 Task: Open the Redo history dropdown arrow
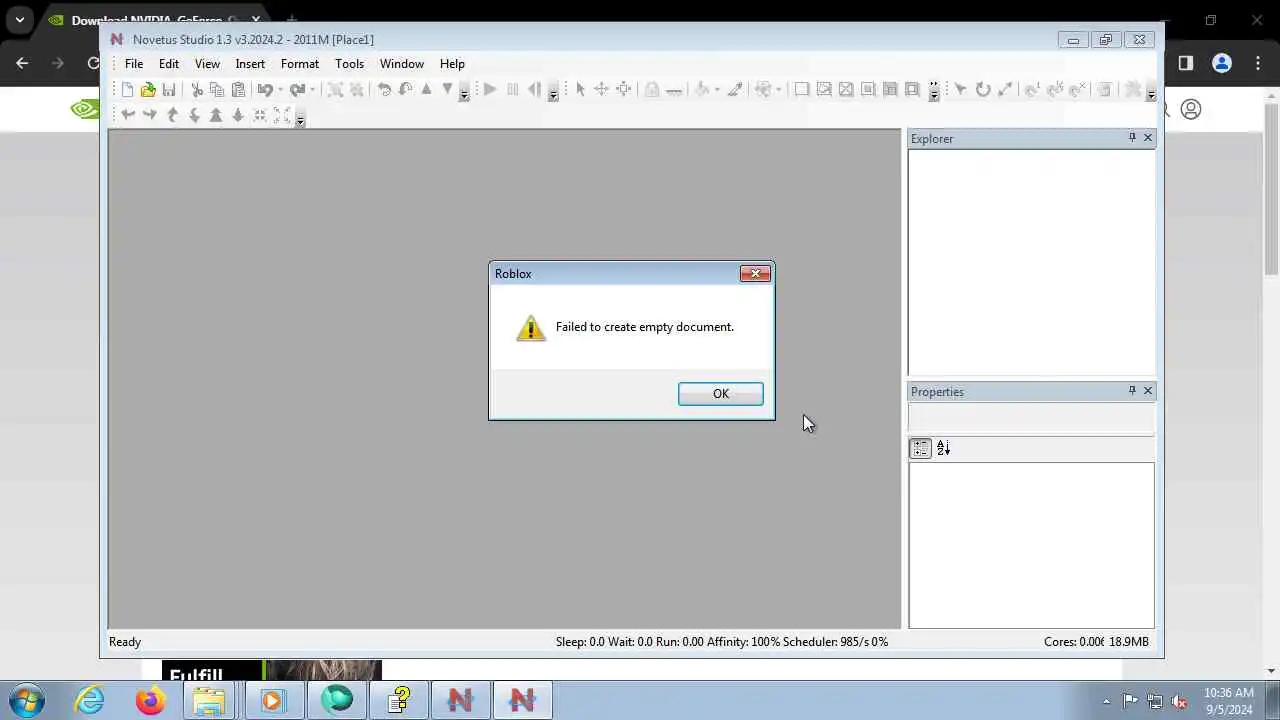[312, 90]
